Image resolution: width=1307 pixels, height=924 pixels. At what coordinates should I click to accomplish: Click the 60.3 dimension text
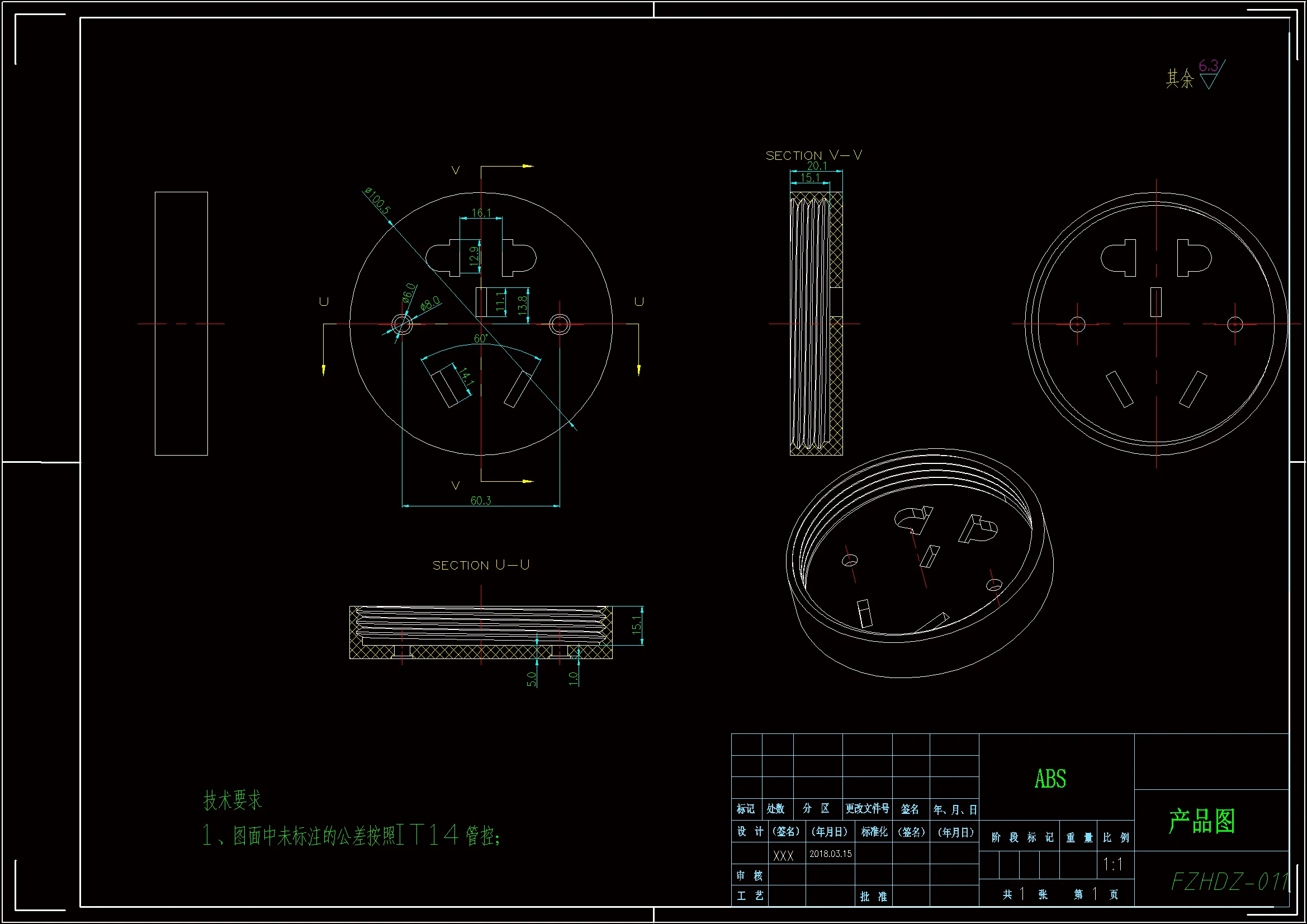(x=480, y=500)
